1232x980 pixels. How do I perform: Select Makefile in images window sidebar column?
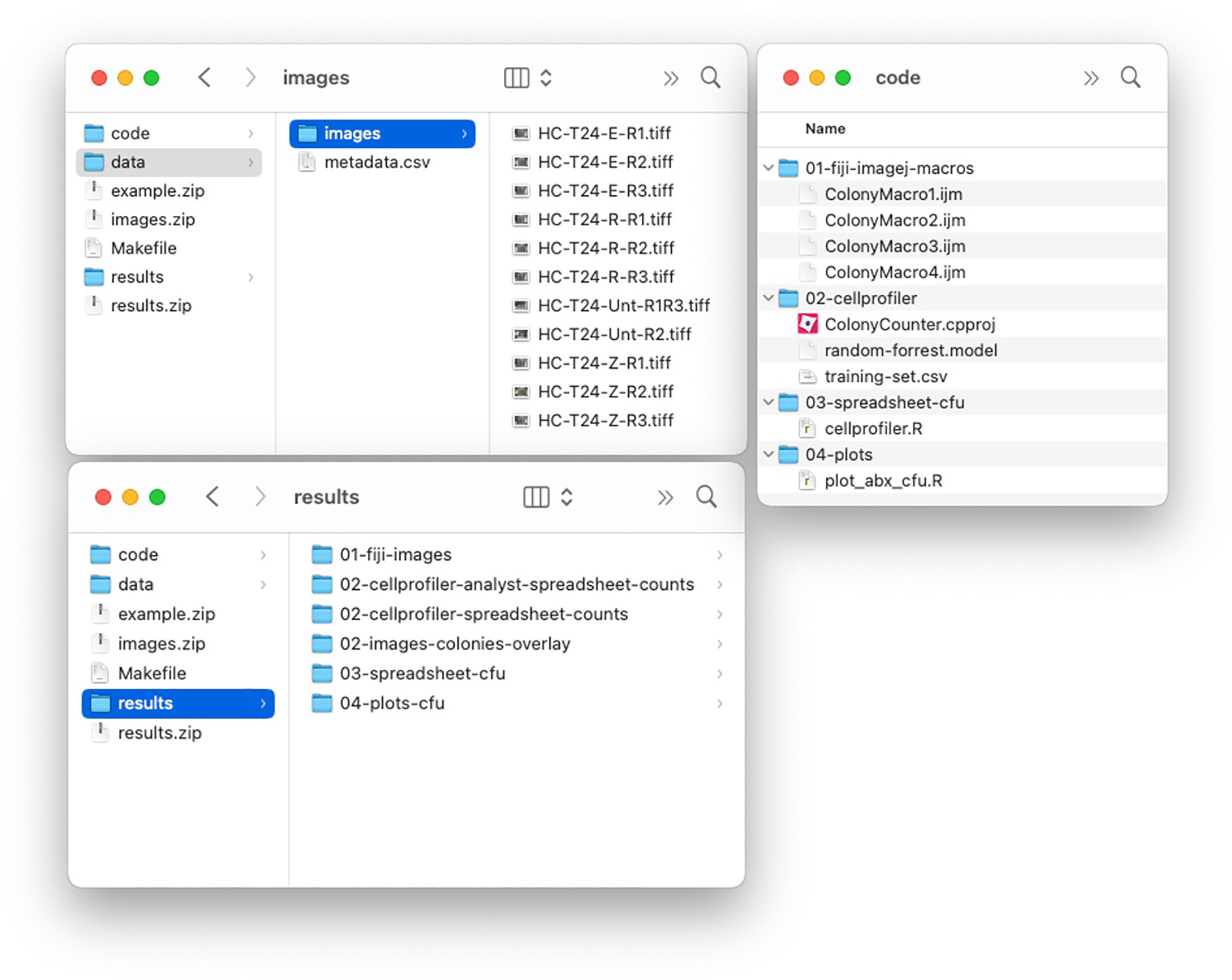143,248
